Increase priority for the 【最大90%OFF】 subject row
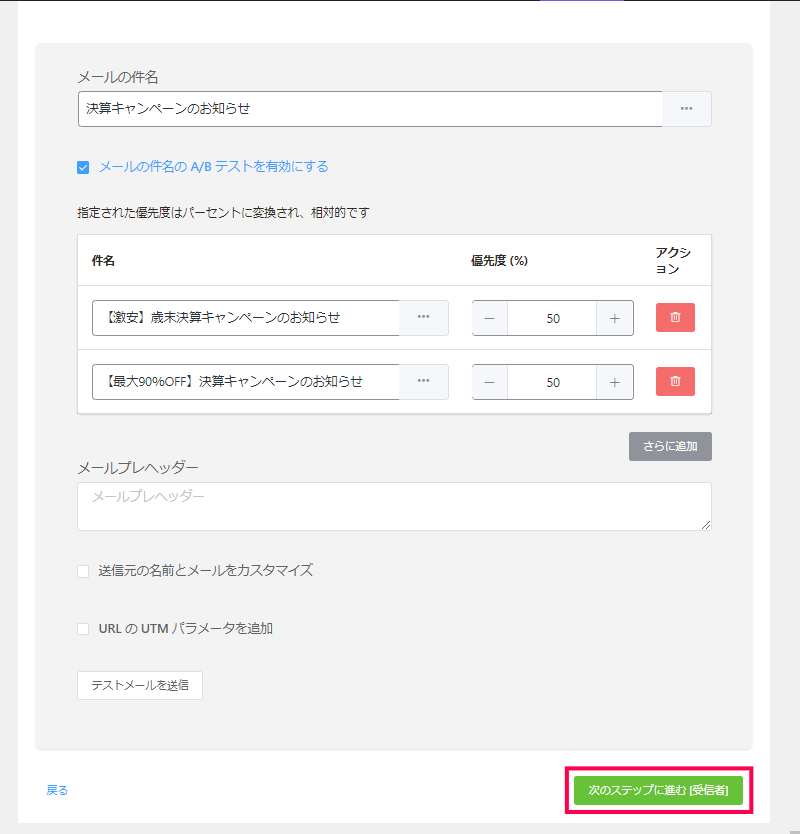The image size is (800, 834). 615,382
